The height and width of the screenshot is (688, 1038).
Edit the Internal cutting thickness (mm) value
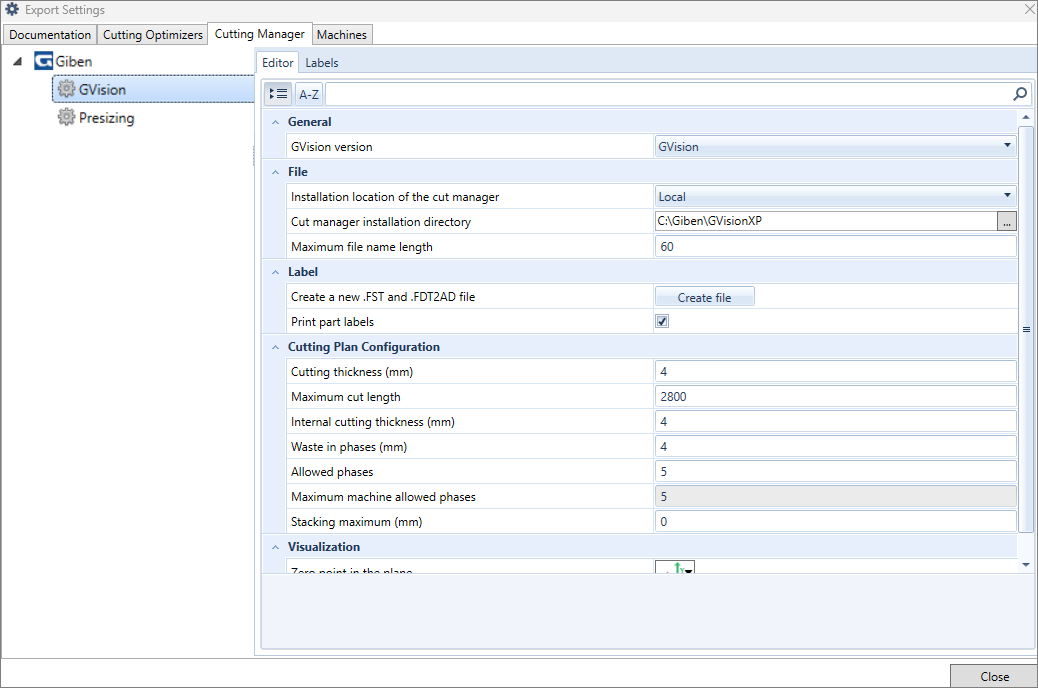(x=835, y=422)
